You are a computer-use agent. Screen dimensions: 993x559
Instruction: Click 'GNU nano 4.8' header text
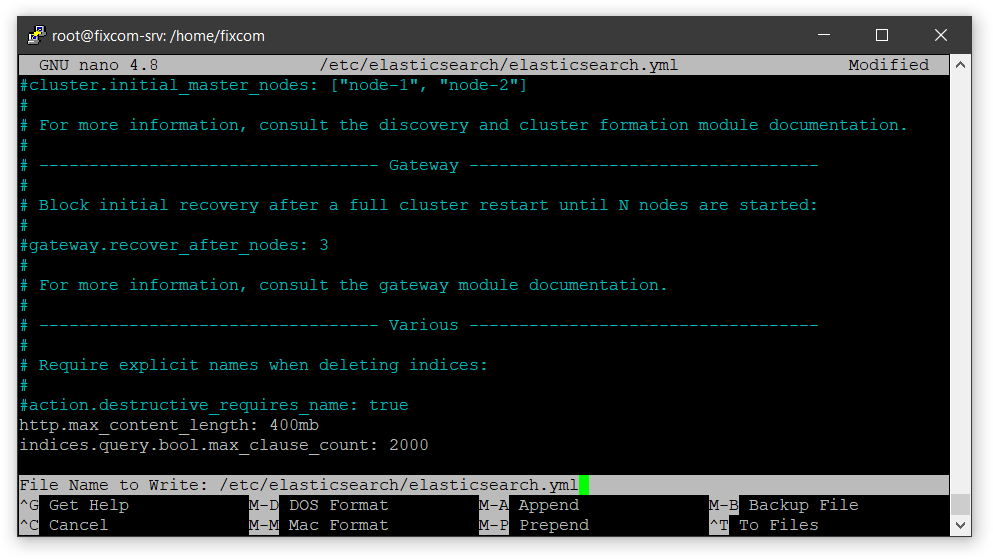click(x=99, y=65)
